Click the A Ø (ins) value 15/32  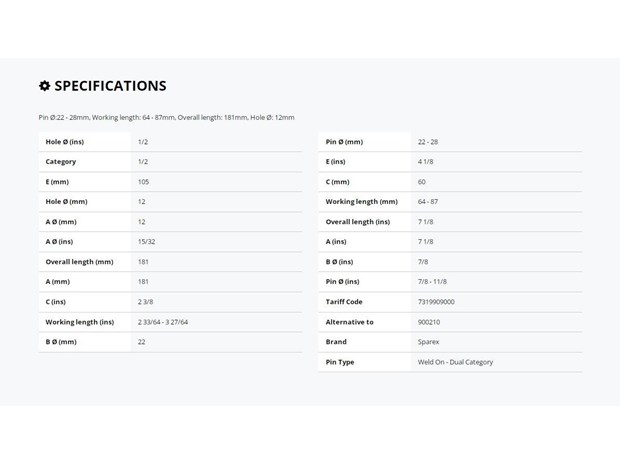(x=146, y=242)
